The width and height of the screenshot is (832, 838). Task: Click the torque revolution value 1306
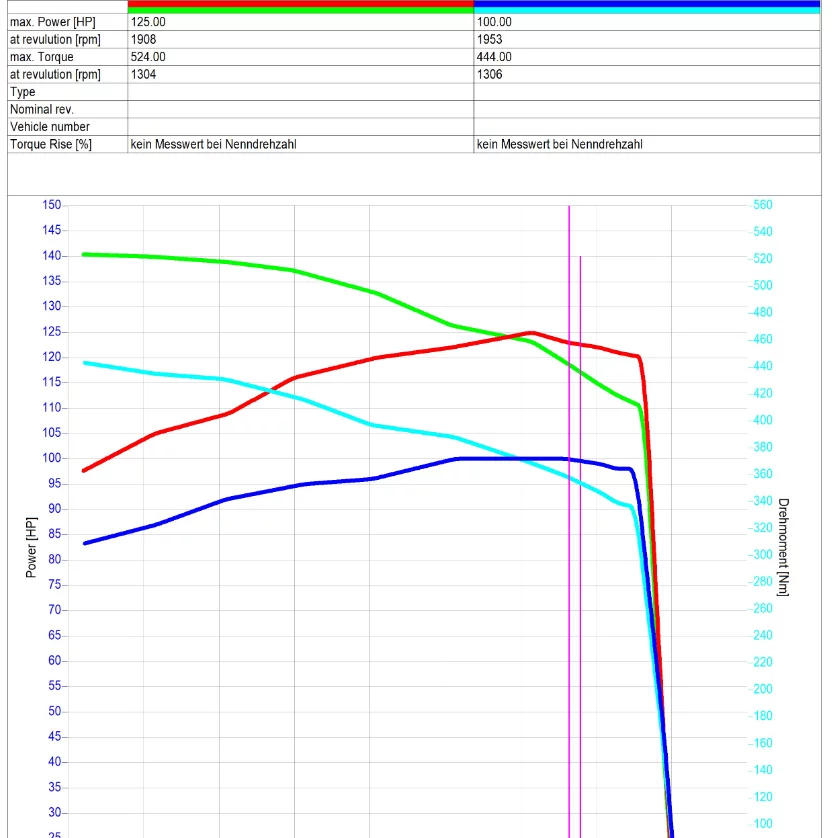coord(490,74)
